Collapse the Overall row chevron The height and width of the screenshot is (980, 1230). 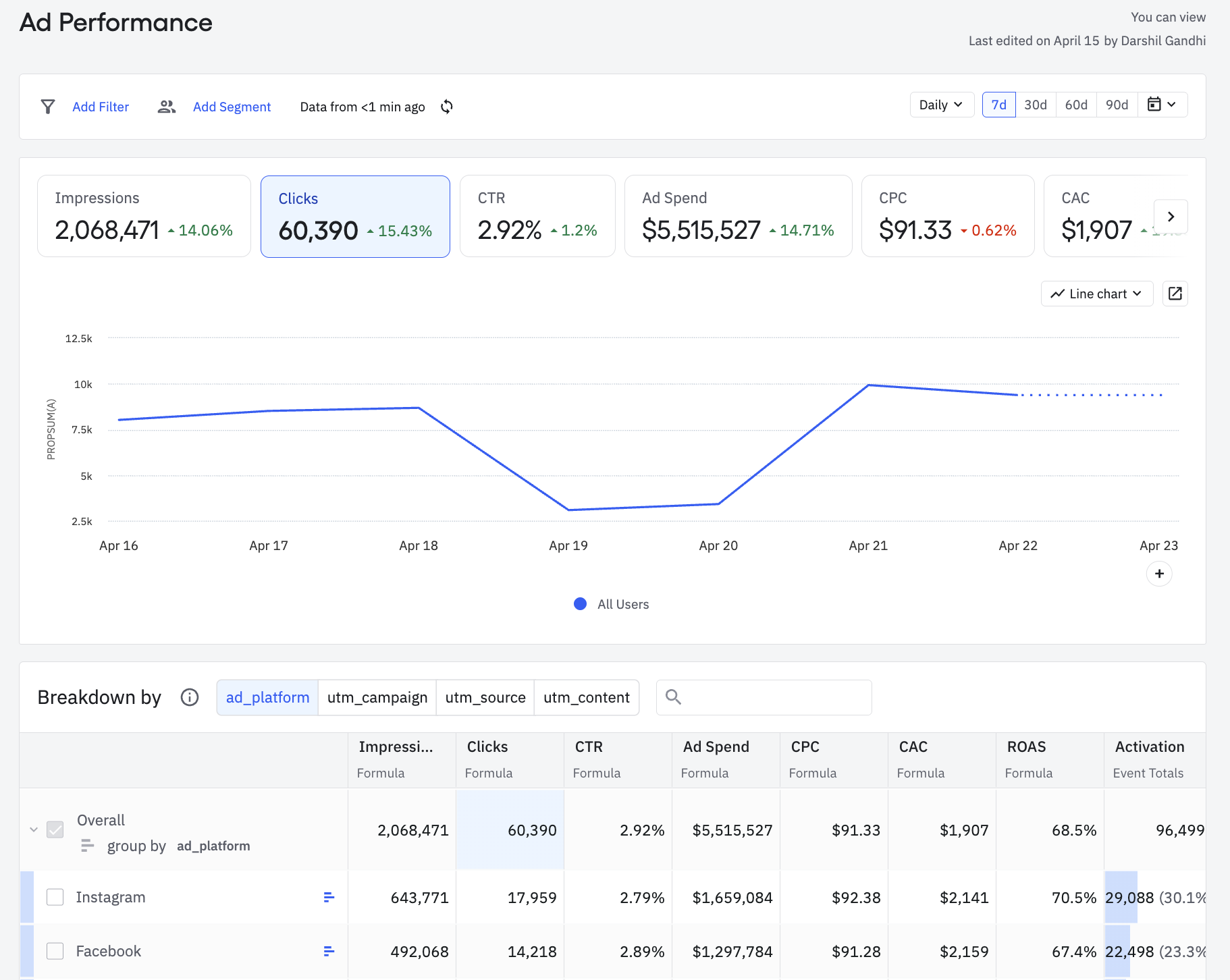coord(34,829)
